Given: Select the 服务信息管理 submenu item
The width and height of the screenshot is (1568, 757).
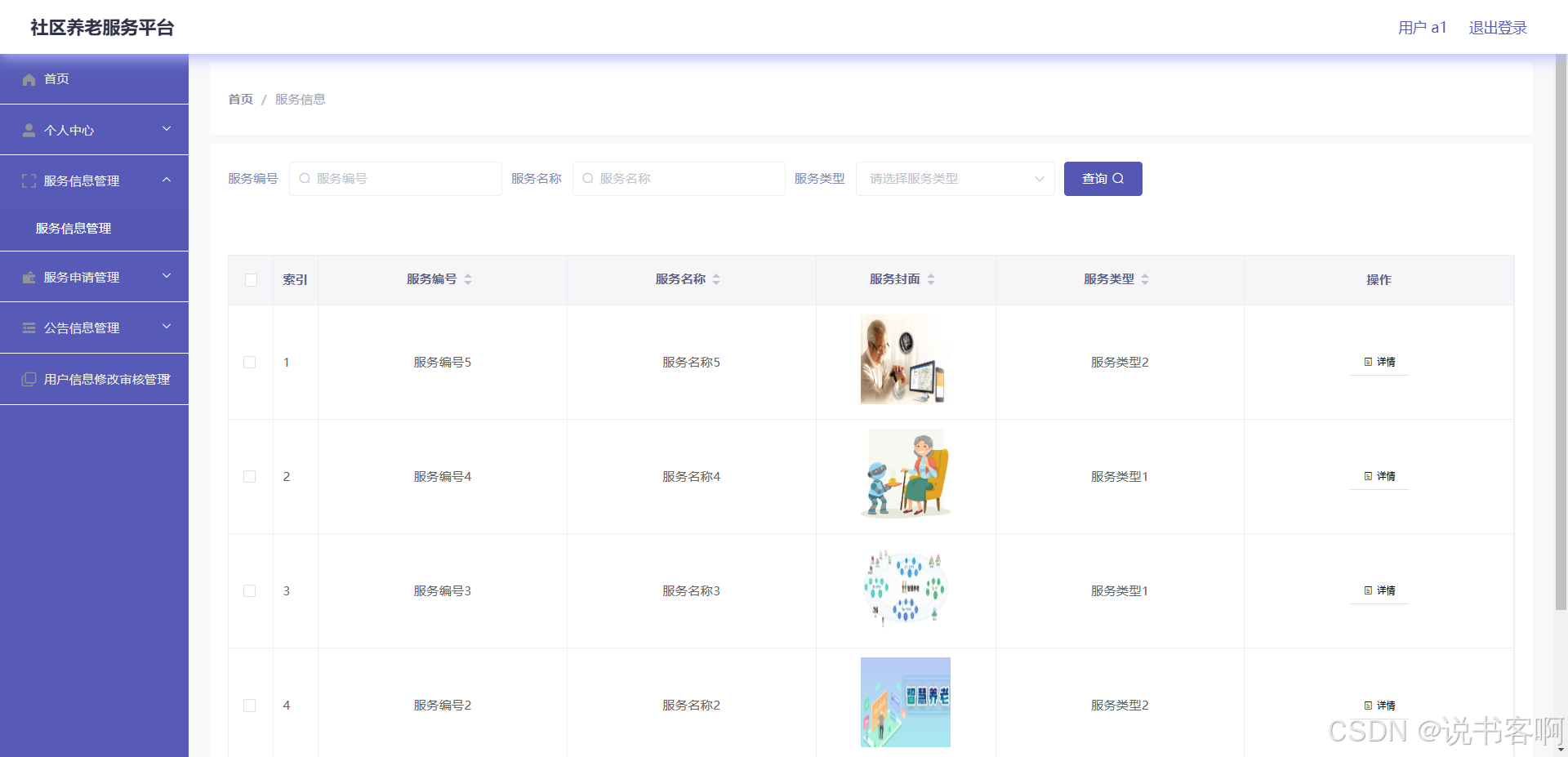Looking at the screenshot, I should [73, 228].
